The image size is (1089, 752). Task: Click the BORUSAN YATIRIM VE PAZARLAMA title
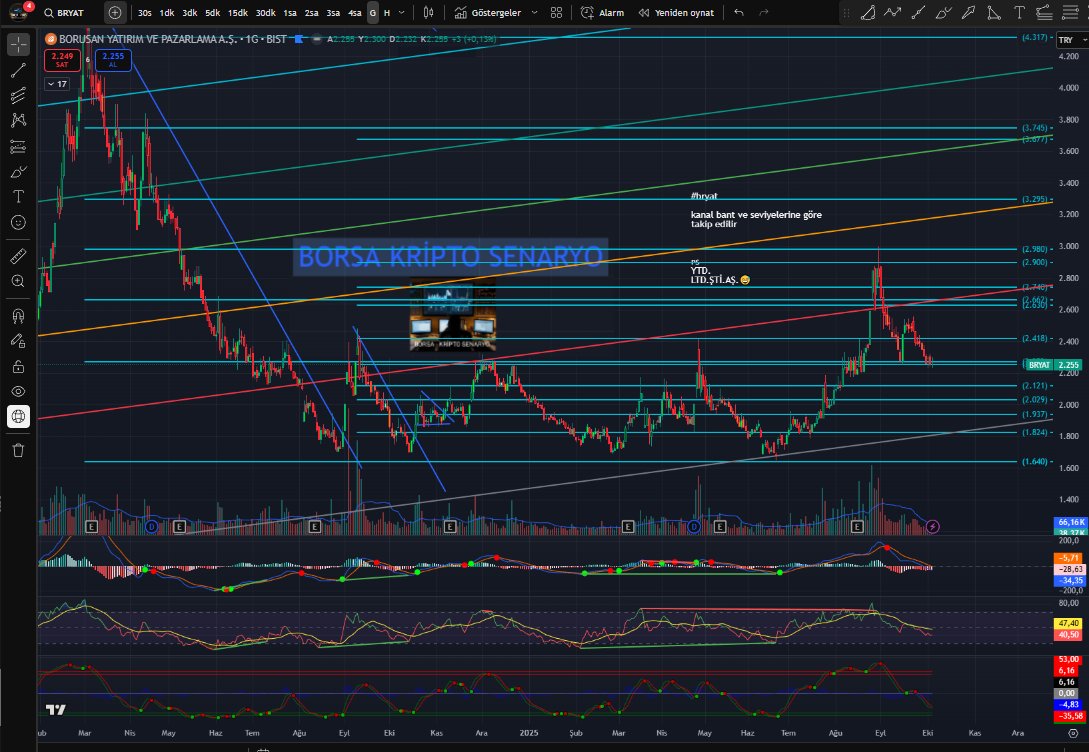coord(148,39)
